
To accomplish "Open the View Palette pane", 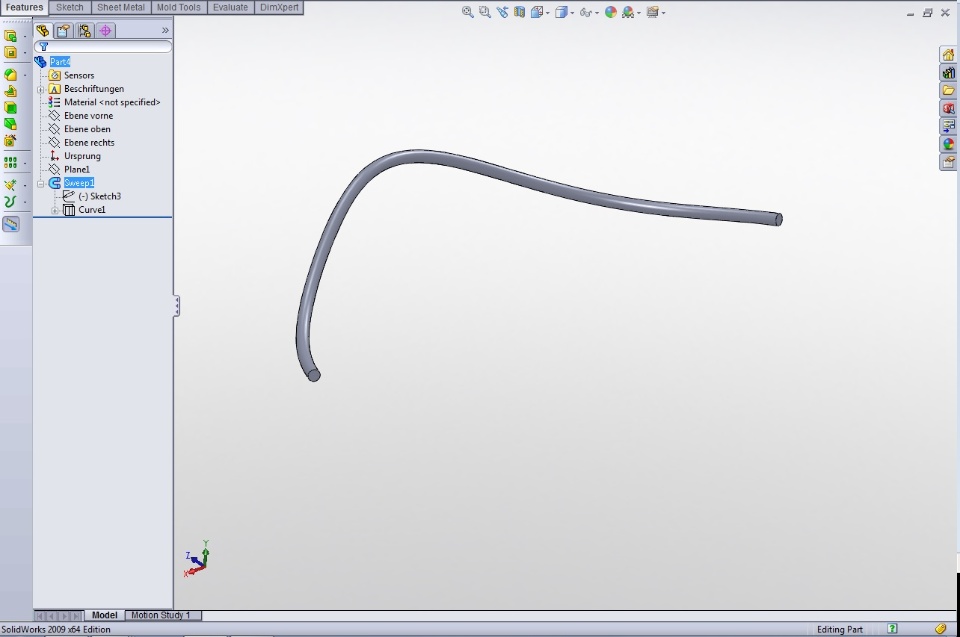I will pyautogui.click(x=948, y=126).
